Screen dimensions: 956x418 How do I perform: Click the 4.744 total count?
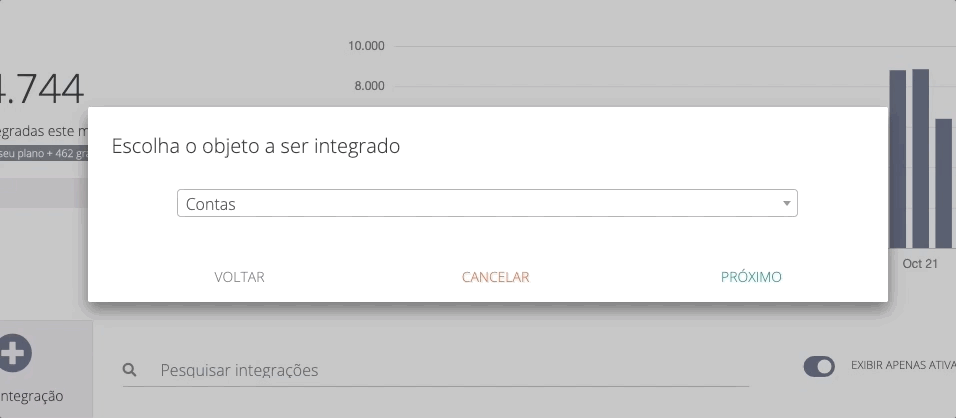42,89
